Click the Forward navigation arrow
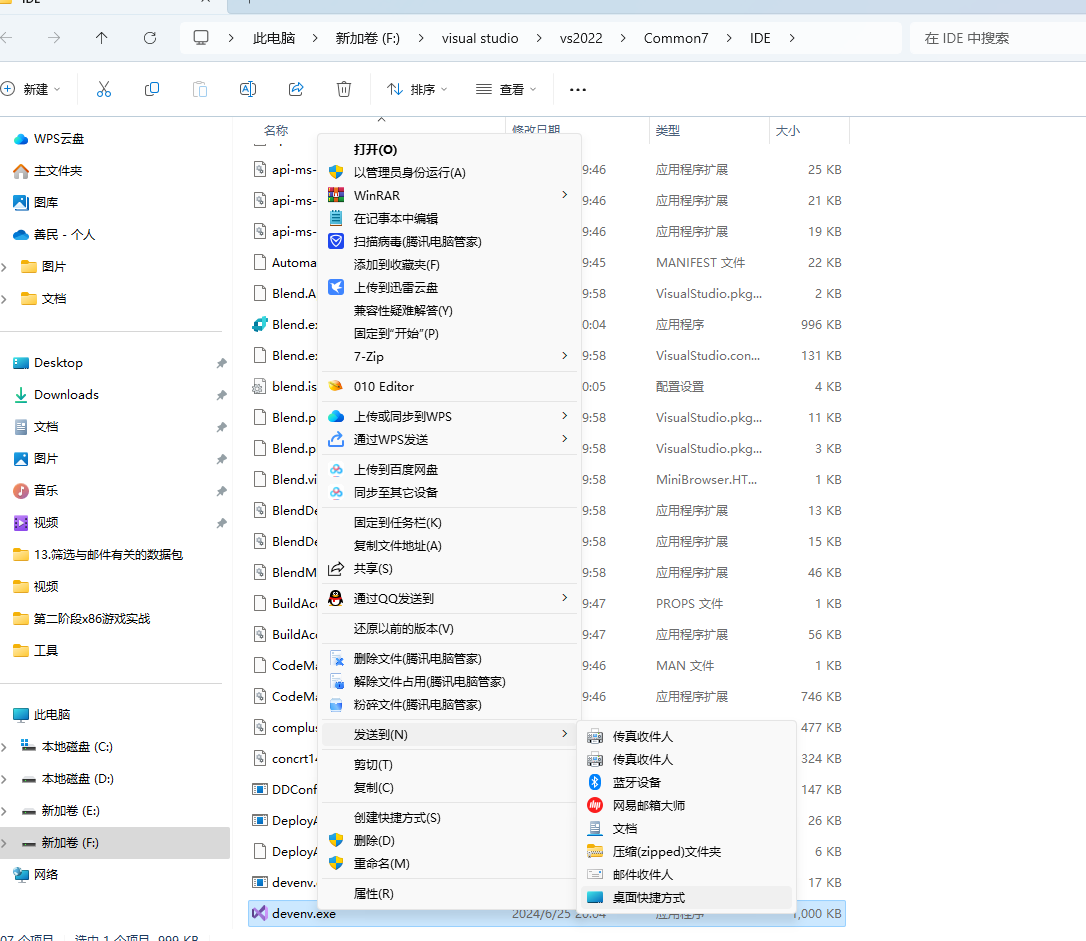The height and width of the screenshot is (941, 1086). pos(54,38)
